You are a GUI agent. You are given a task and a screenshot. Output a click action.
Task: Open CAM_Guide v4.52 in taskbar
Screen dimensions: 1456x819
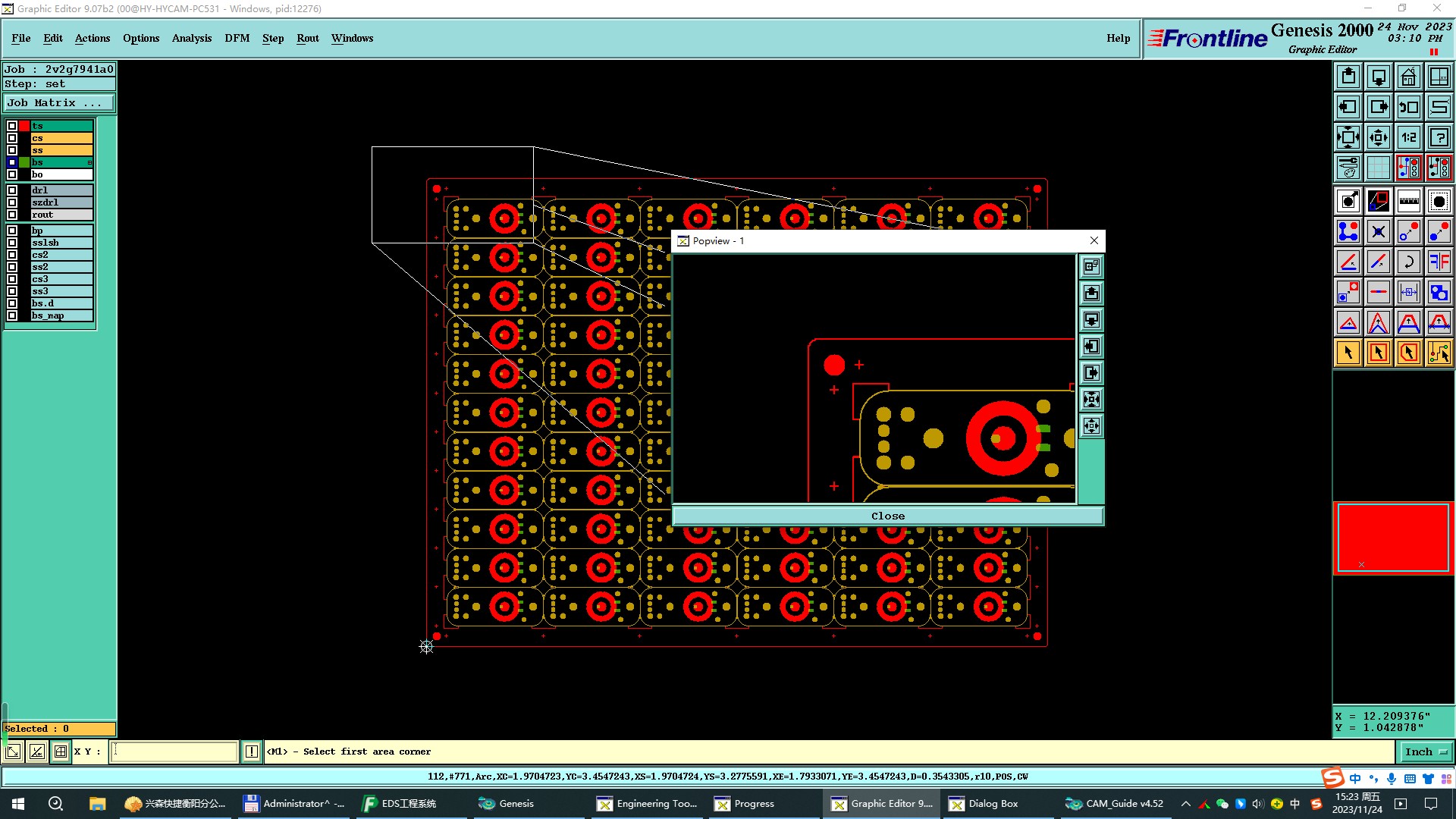click(x=1114, y=803)
